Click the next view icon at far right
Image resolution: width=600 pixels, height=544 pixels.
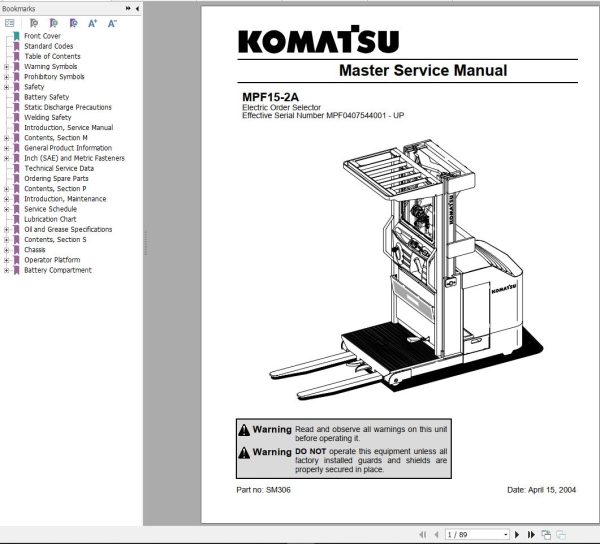(561, 534)
